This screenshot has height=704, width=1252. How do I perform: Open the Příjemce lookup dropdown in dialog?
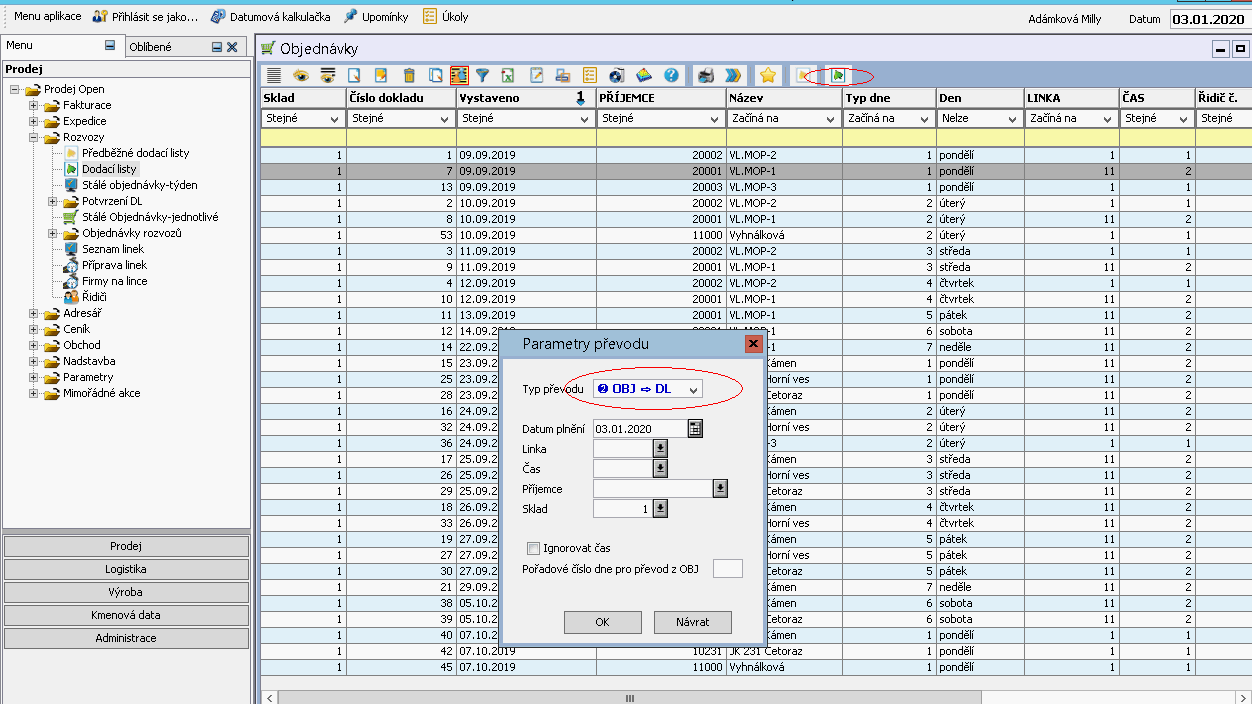pos(720,488)
